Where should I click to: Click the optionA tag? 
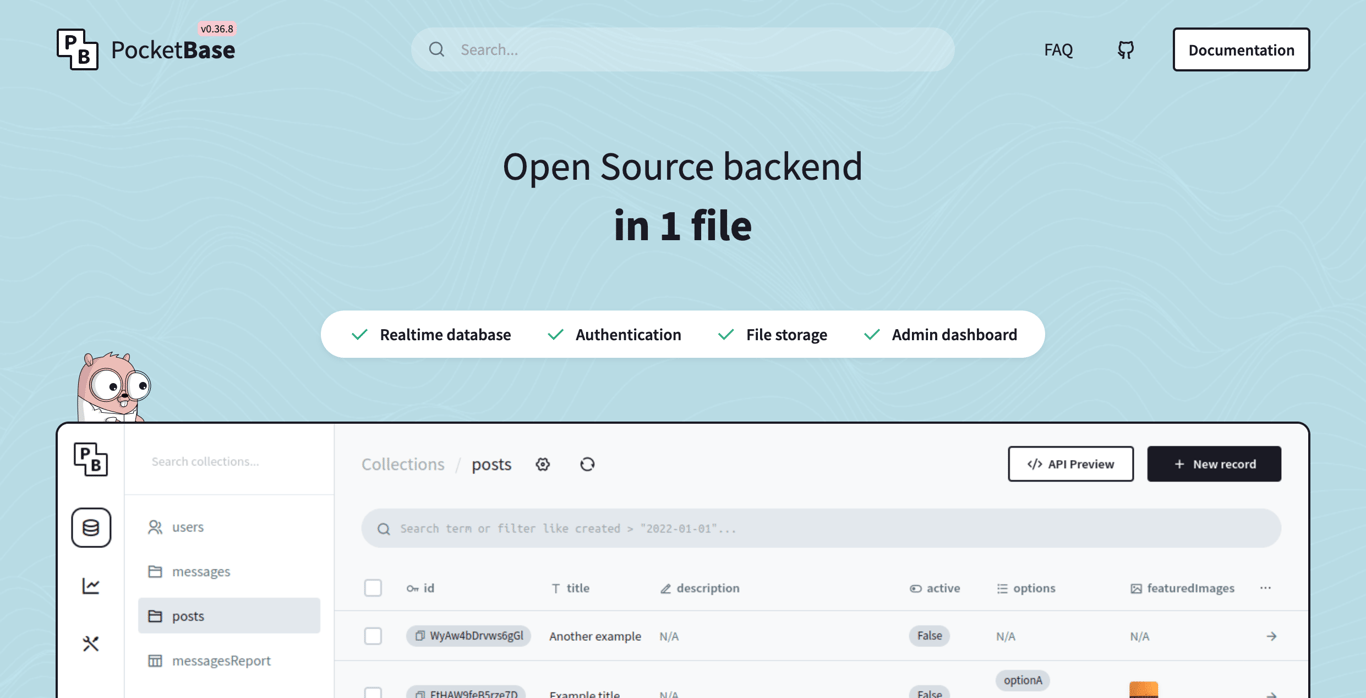click(x=1023, y=680)
